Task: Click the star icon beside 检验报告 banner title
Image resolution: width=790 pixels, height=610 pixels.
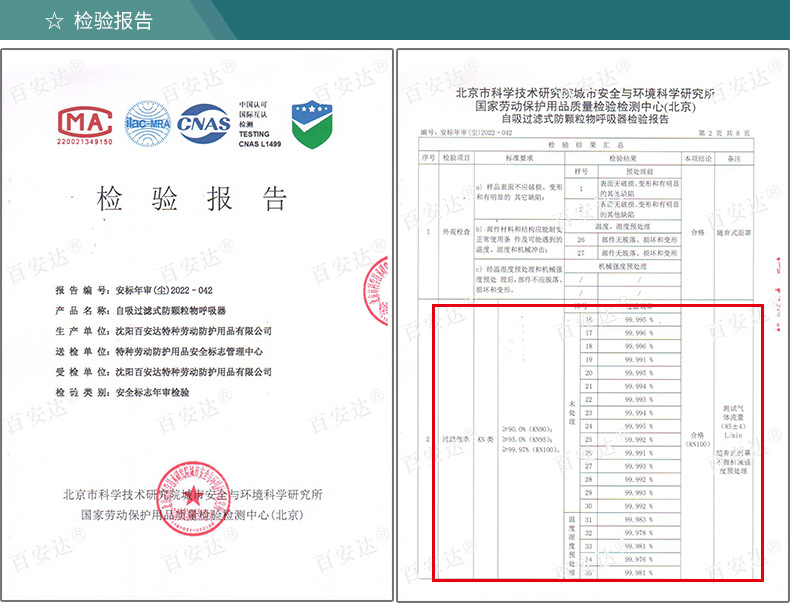Action: [x=54, y=21]
